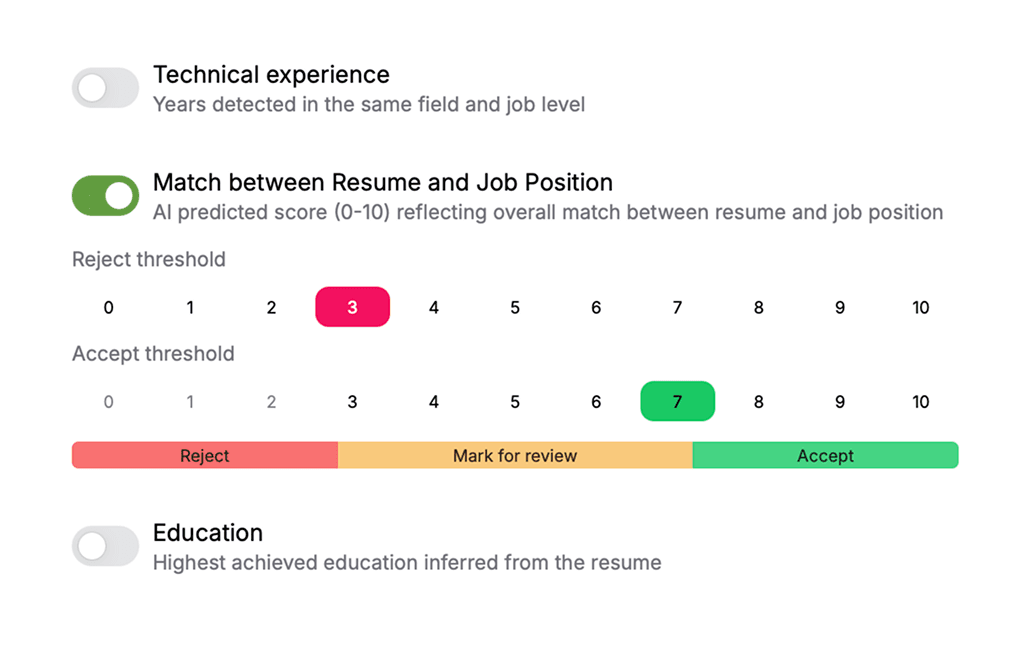Enable the Education toggle
Viewport: 1024px width, 650px height.
click(105, 546)
